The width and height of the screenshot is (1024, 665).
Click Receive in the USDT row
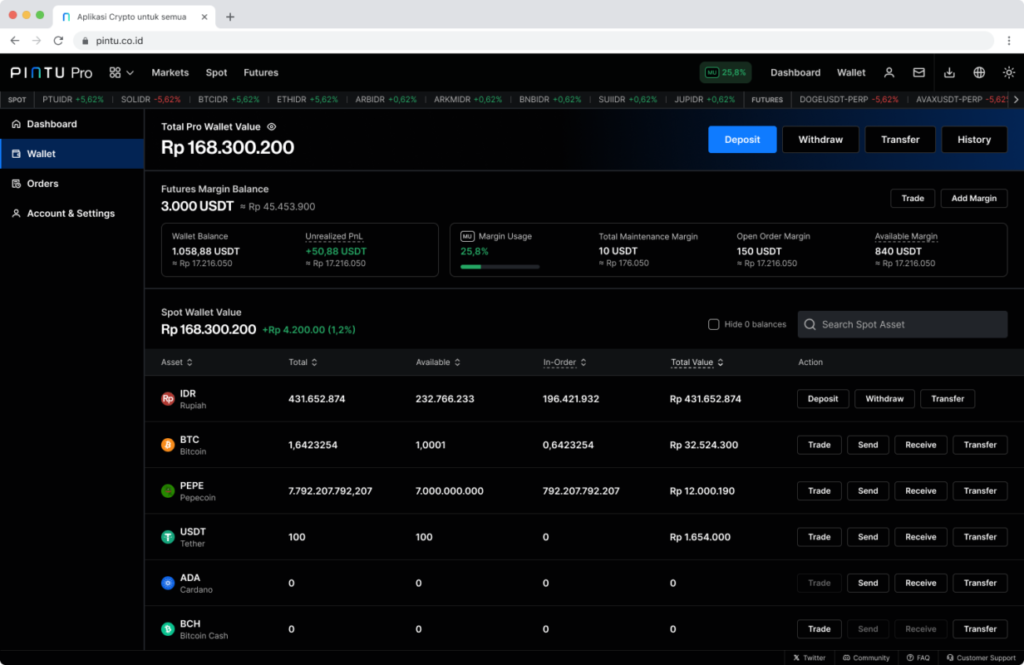[x=920, y=537]
